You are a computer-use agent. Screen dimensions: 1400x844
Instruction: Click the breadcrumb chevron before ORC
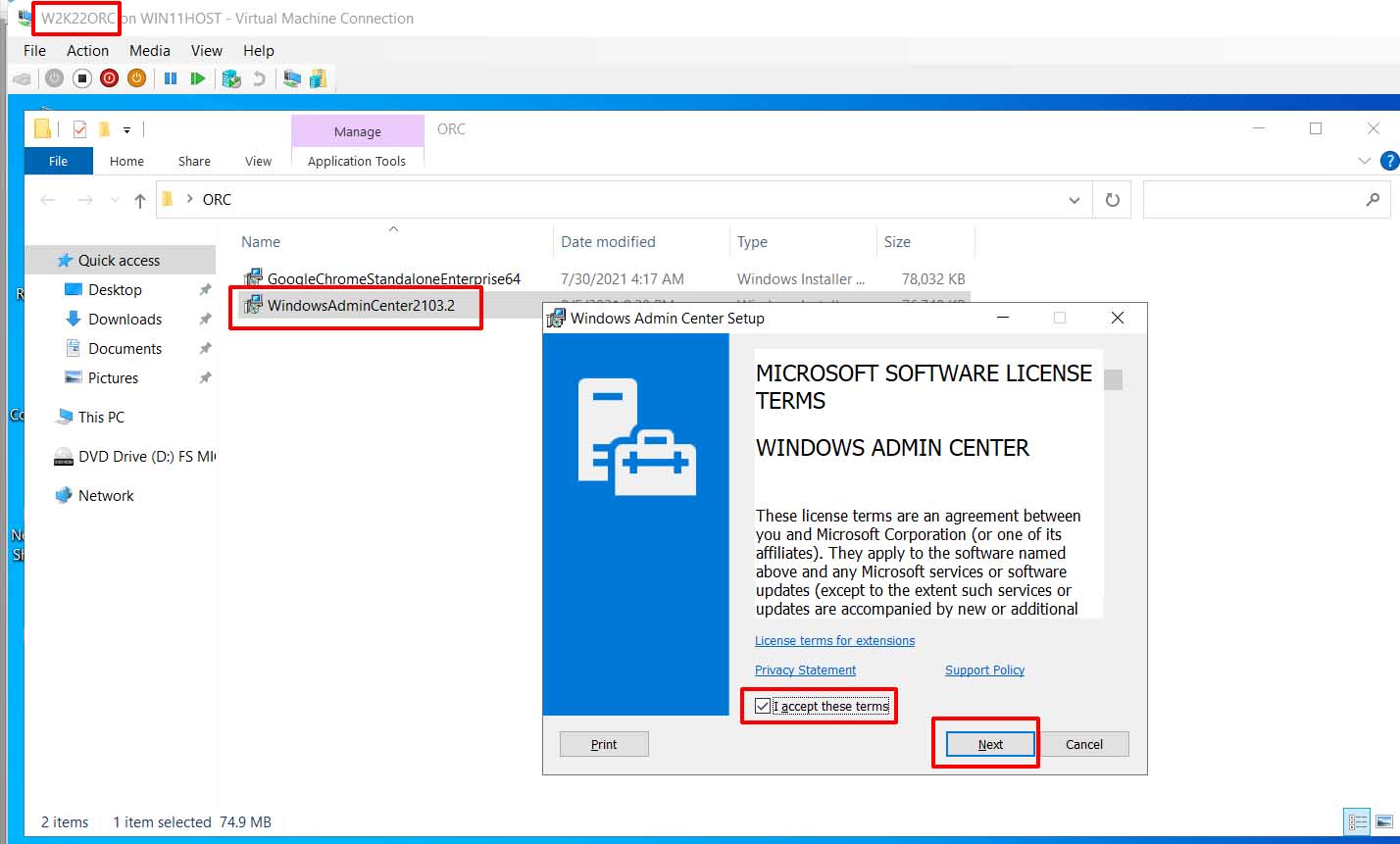click(x=189, y=200)
